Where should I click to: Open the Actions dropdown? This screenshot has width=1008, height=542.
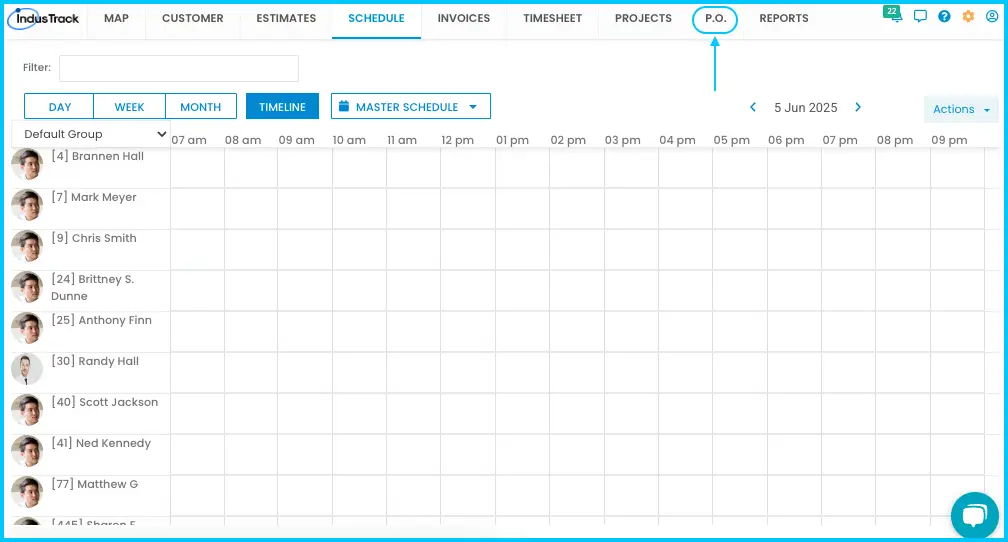[x=960, y=109]
